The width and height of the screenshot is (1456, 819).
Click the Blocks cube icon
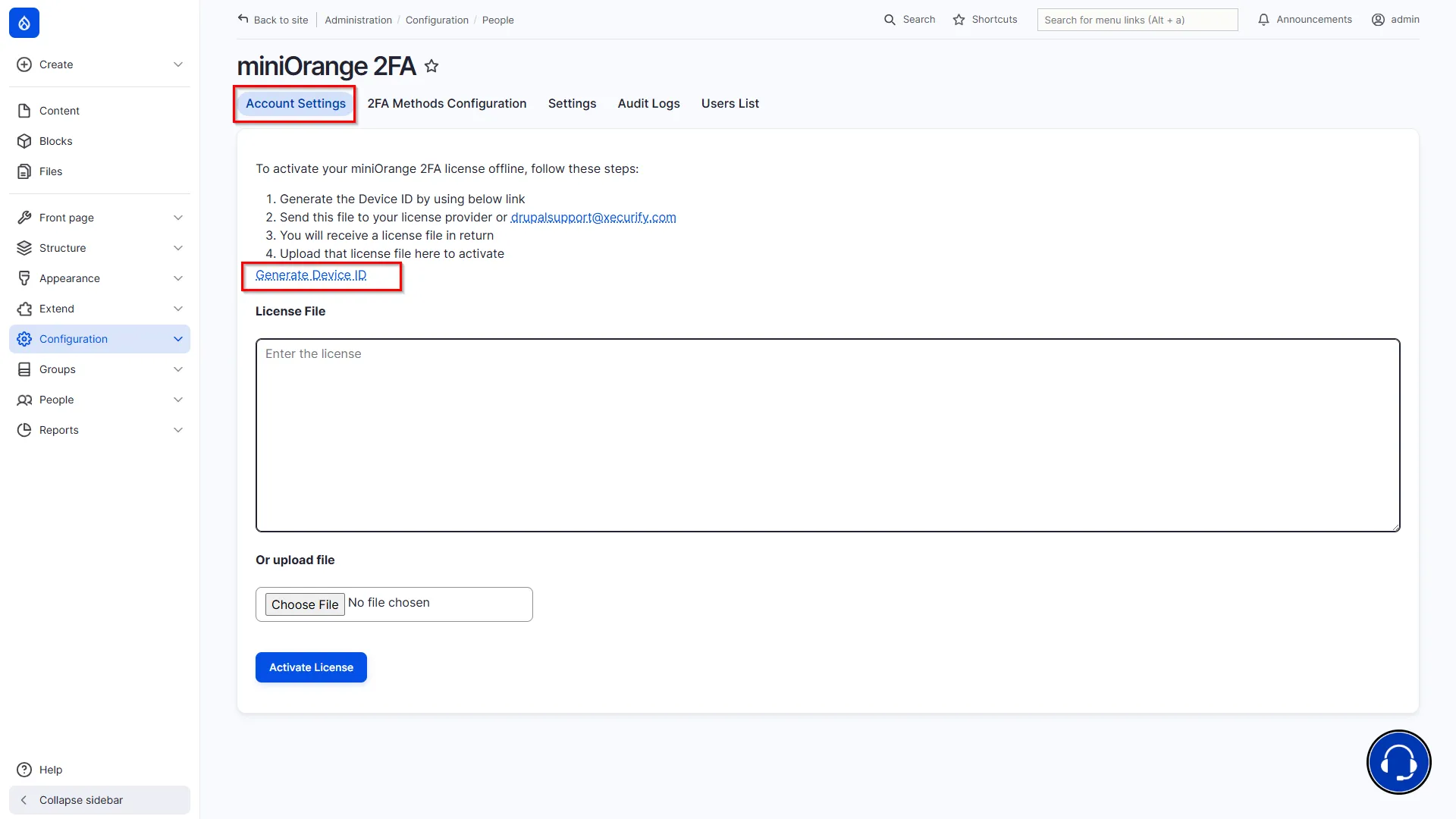click(24, 141)
